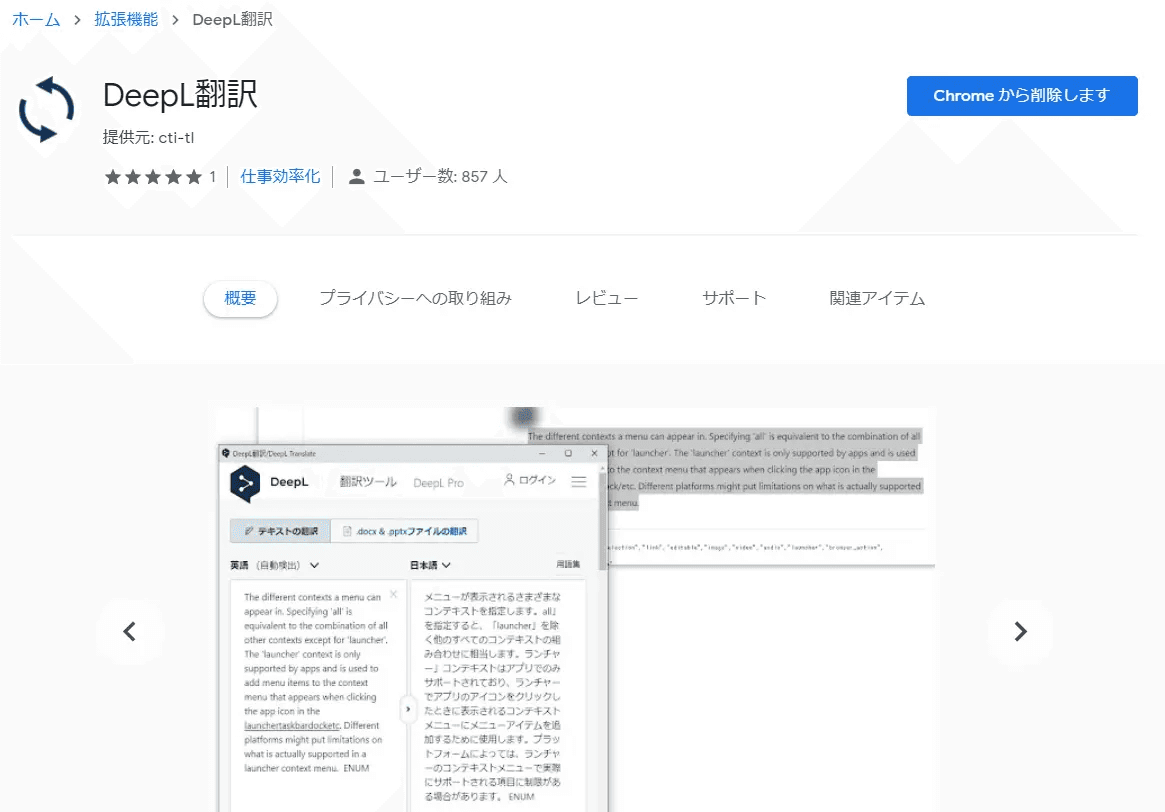
Task: Switch to プライバシーへの取り組み tab
Action: coord(415,299)
